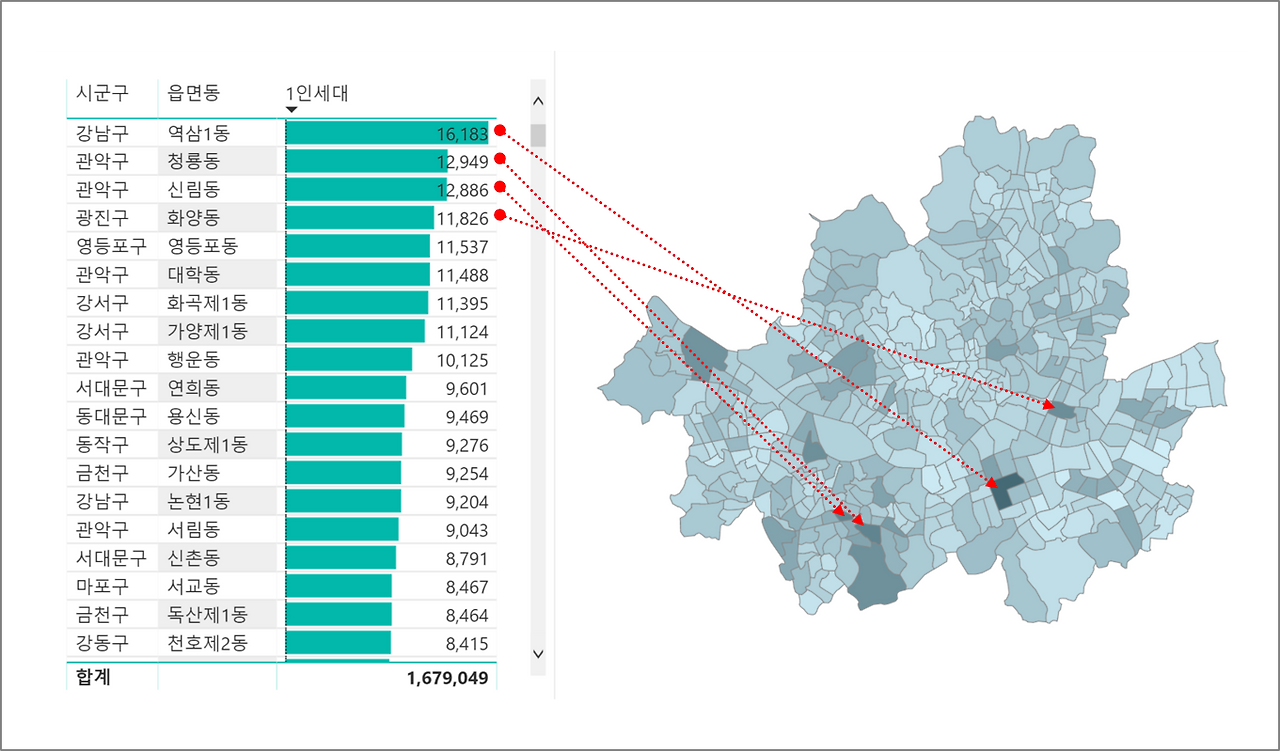Click the 11,488 value

tap(463, 274)
